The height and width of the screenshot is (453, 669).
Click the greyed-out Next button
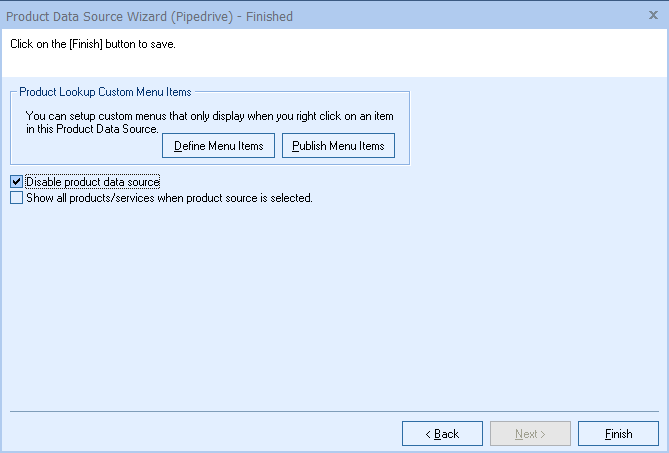[x=530, y=434]
